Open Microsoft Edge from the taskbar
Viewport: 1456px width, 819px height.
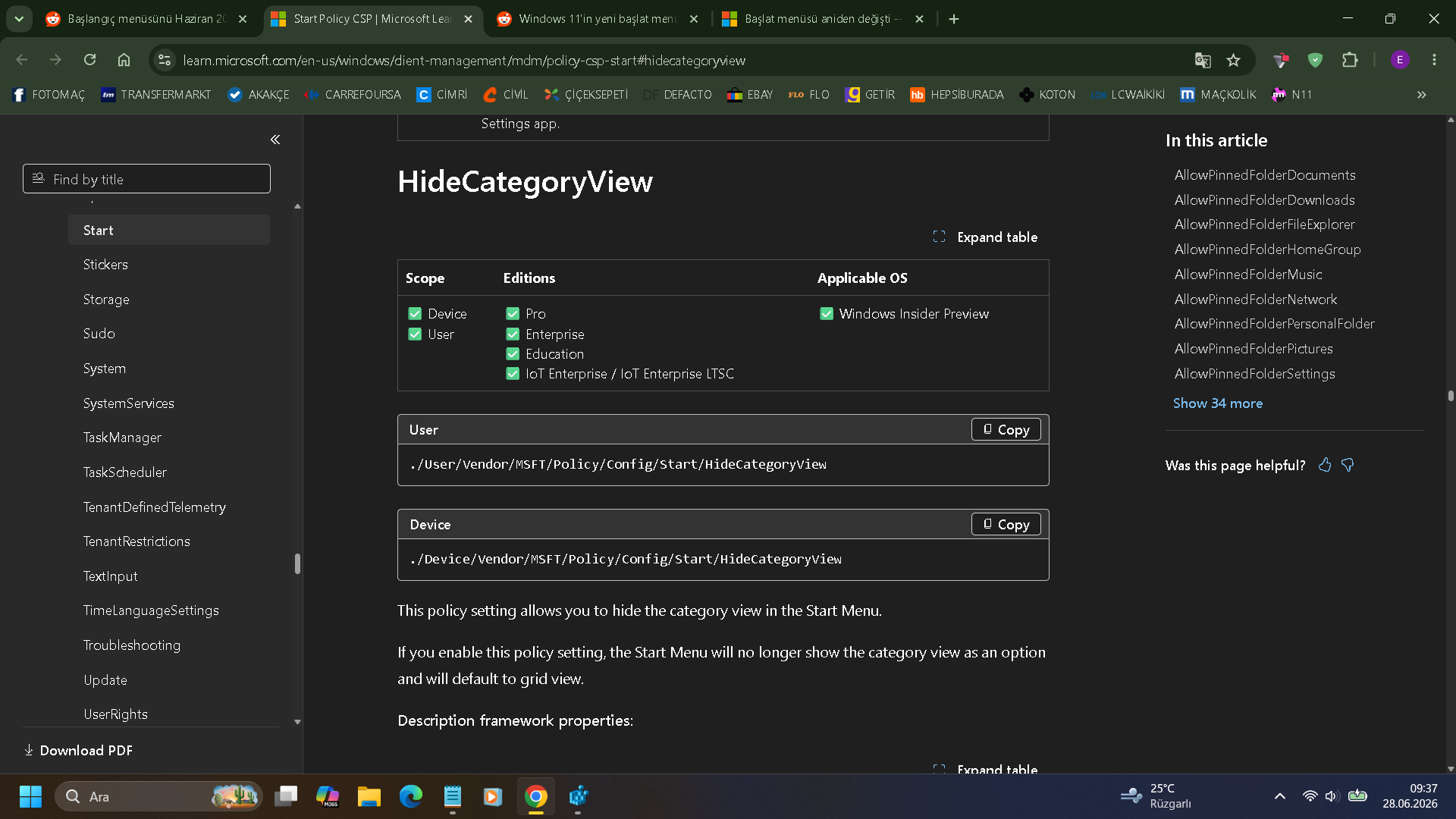point(411,796)
